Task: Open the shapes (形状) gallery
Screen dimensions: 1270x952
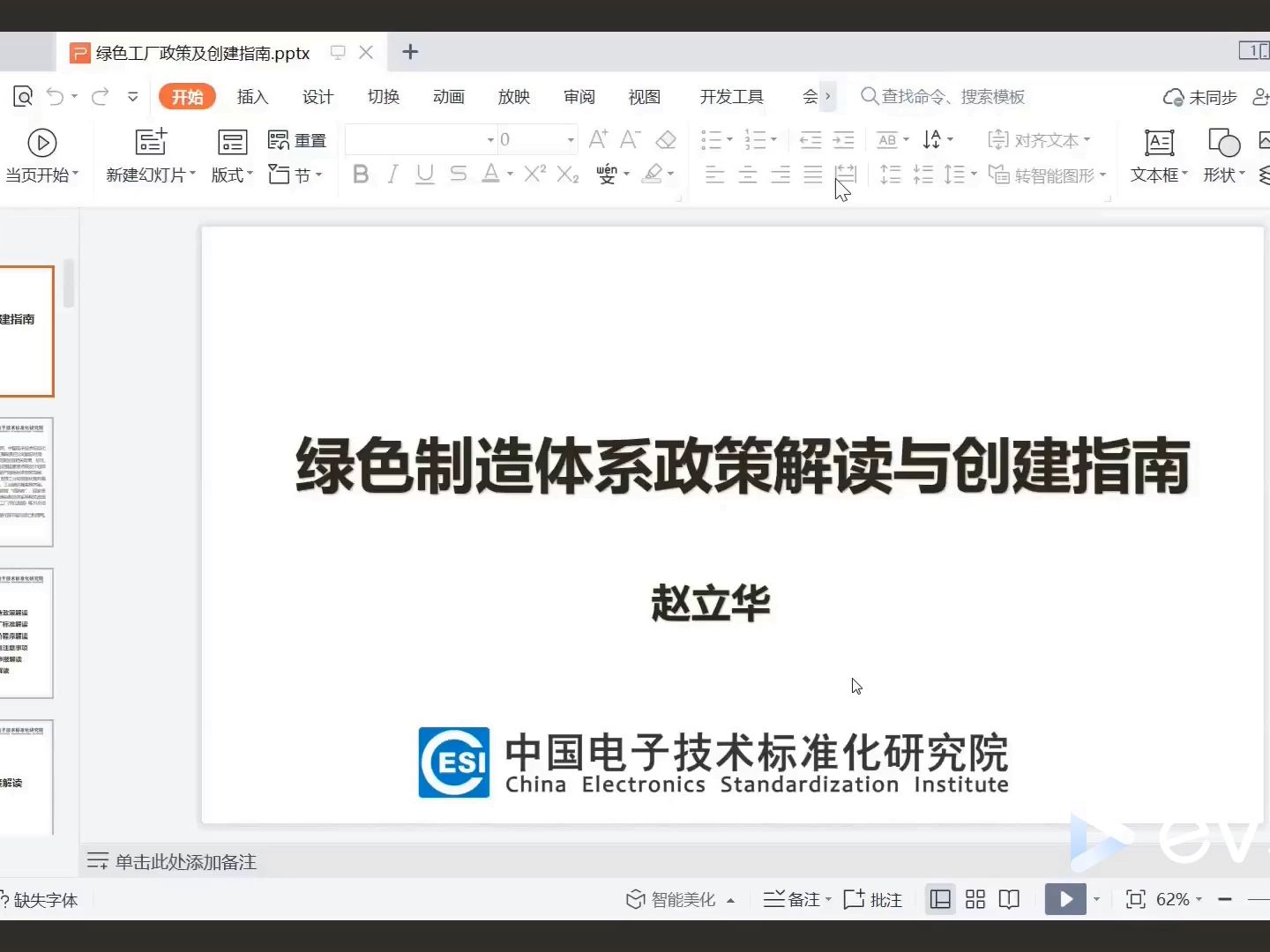Action: (1224, 156)
